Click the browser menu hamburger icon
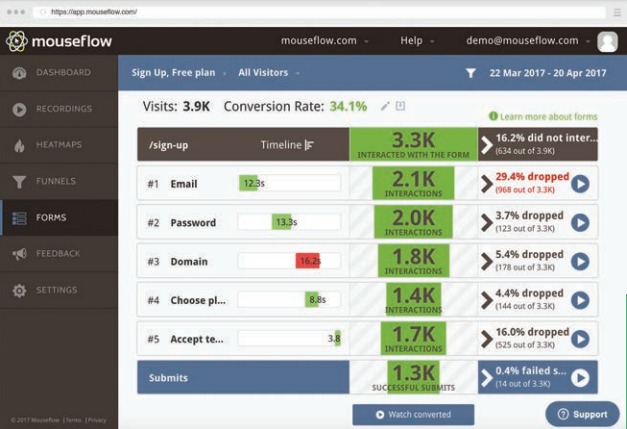 pyautogui.click(x=617, y=12)
